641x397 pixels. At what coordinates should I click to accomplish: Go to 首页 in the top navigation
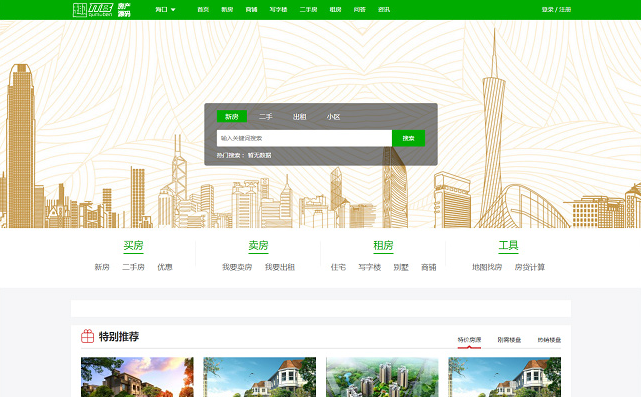[203, 9]
